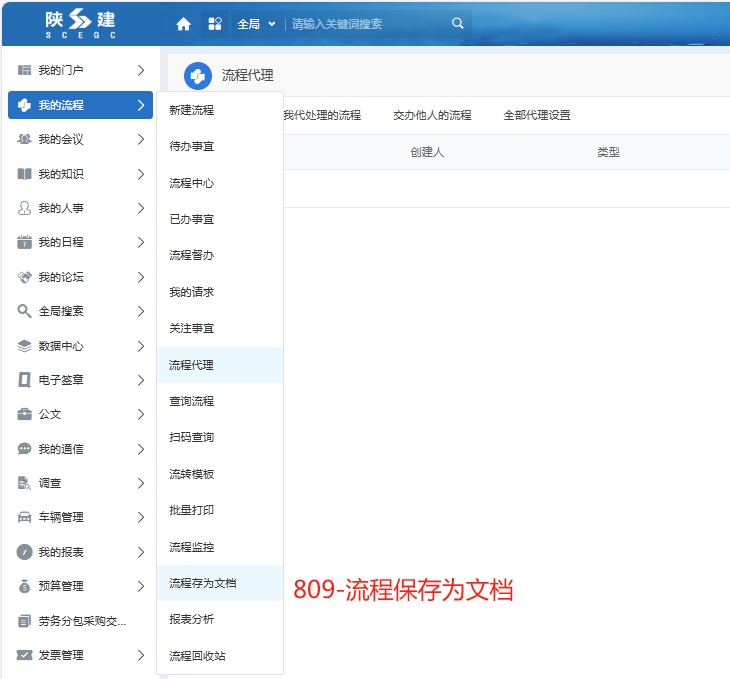Open the 全局 search scope dropdown
This screenshot has width=730, height=679.
256,24
